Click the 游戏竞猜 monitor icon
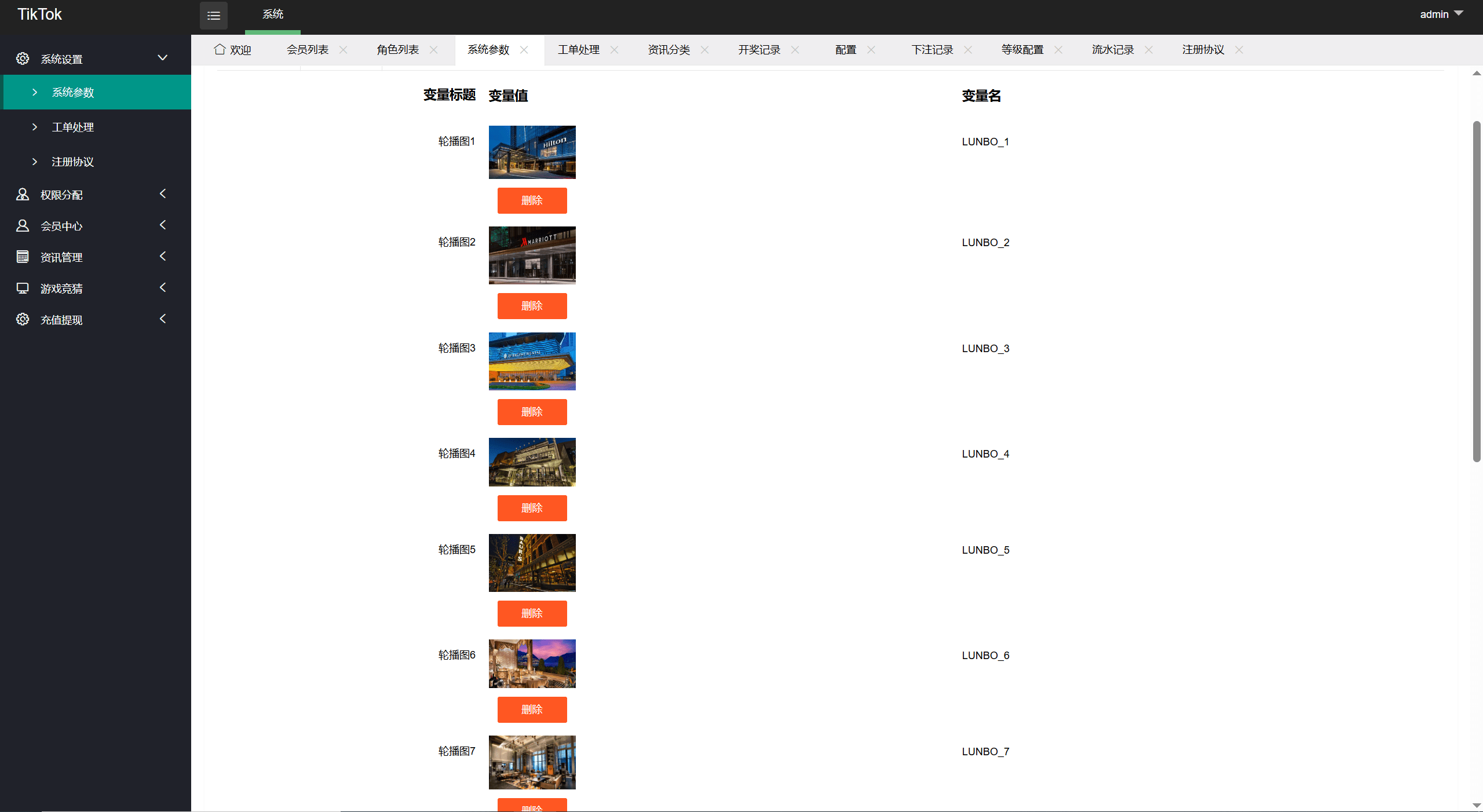Image resolution: width=1483 pixels, height=812 pixels. 23,288
